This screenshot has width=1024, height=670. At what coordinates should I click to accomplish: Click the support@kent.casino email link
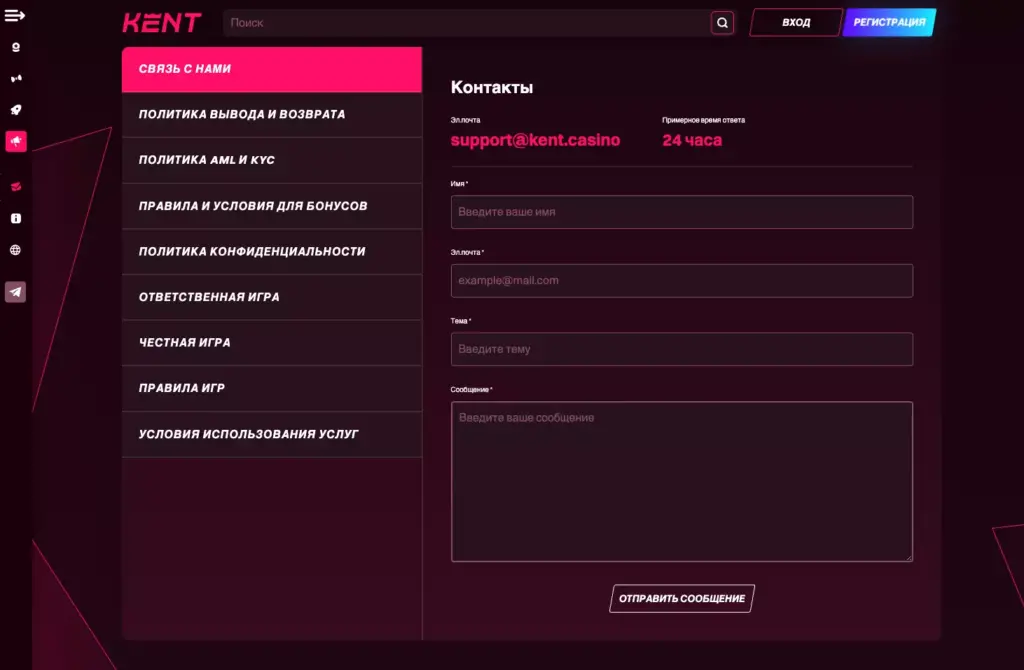[x=535, y=140]
